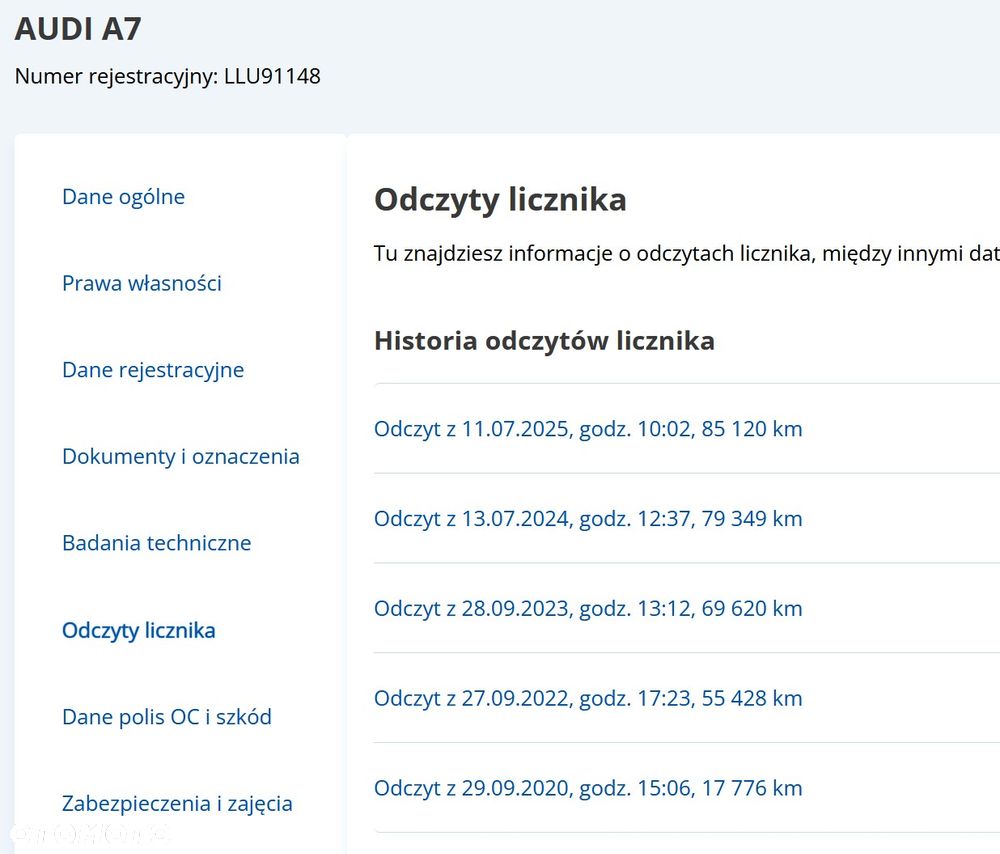Click the Historia odczytów licznika subheading
This screenshot has width=1000, height=854.
pos(544,341)
